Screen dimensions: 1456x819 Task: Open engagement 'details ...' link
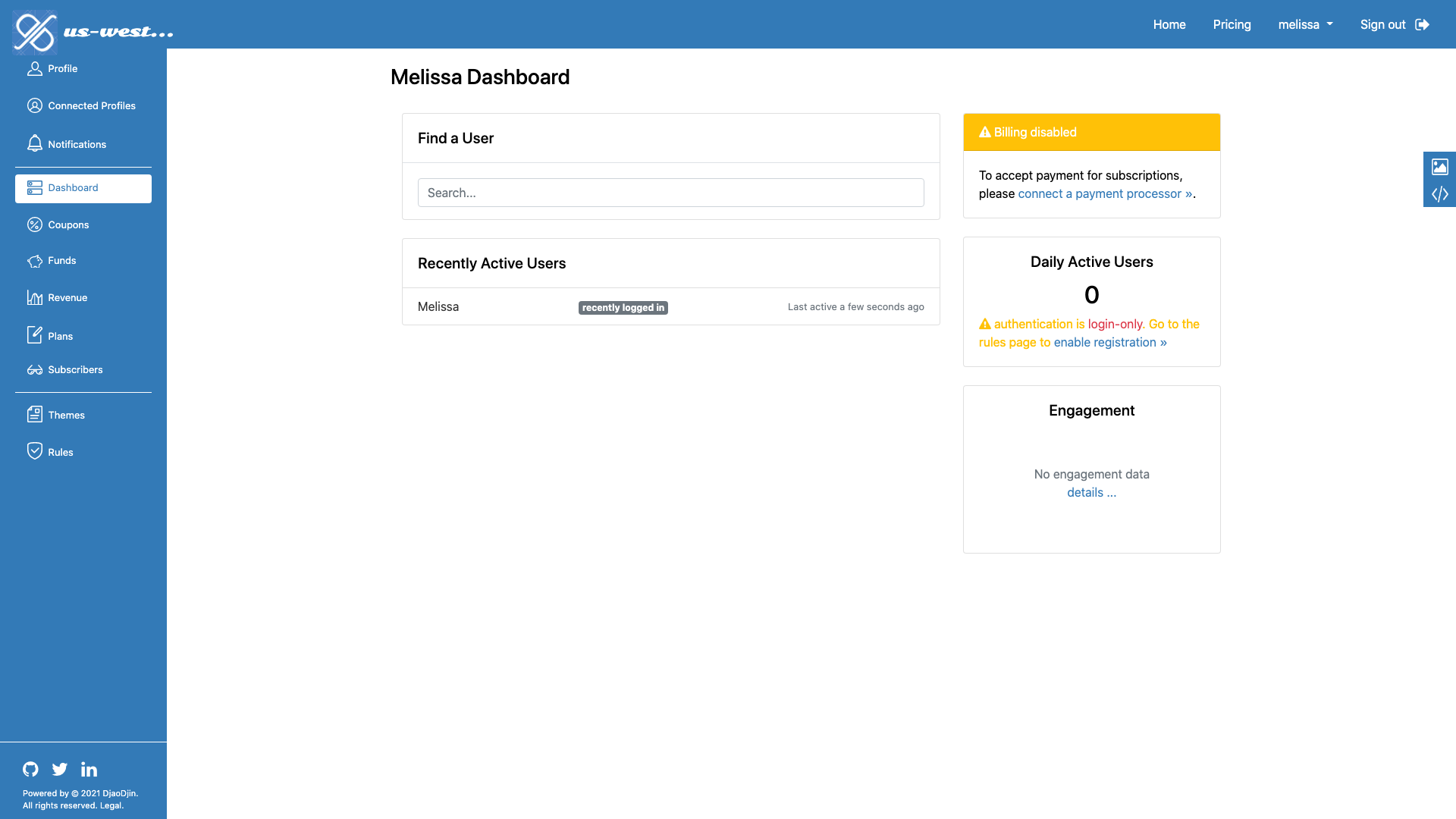click(x=1091, y=493)
